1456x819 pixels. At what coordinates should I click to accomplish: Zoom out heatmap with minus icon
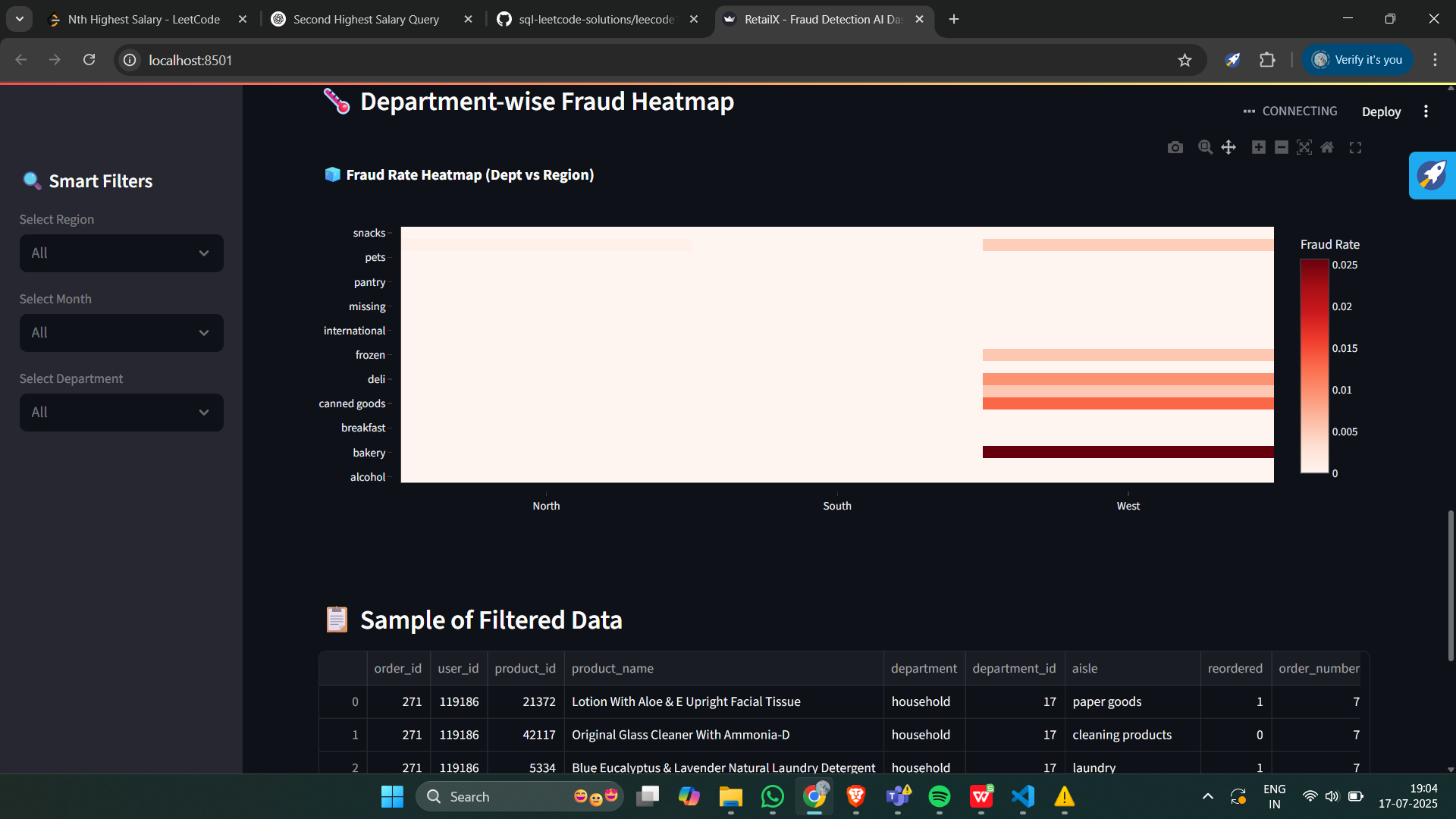(1281, 147)
